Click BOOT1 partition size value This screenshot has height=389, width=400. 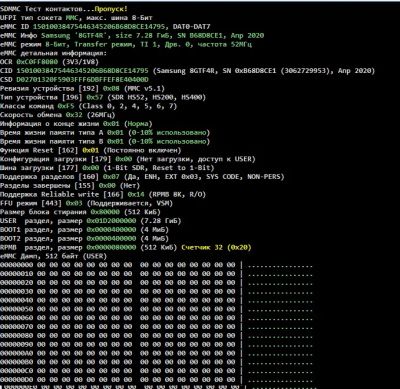[x=111, y=230]
